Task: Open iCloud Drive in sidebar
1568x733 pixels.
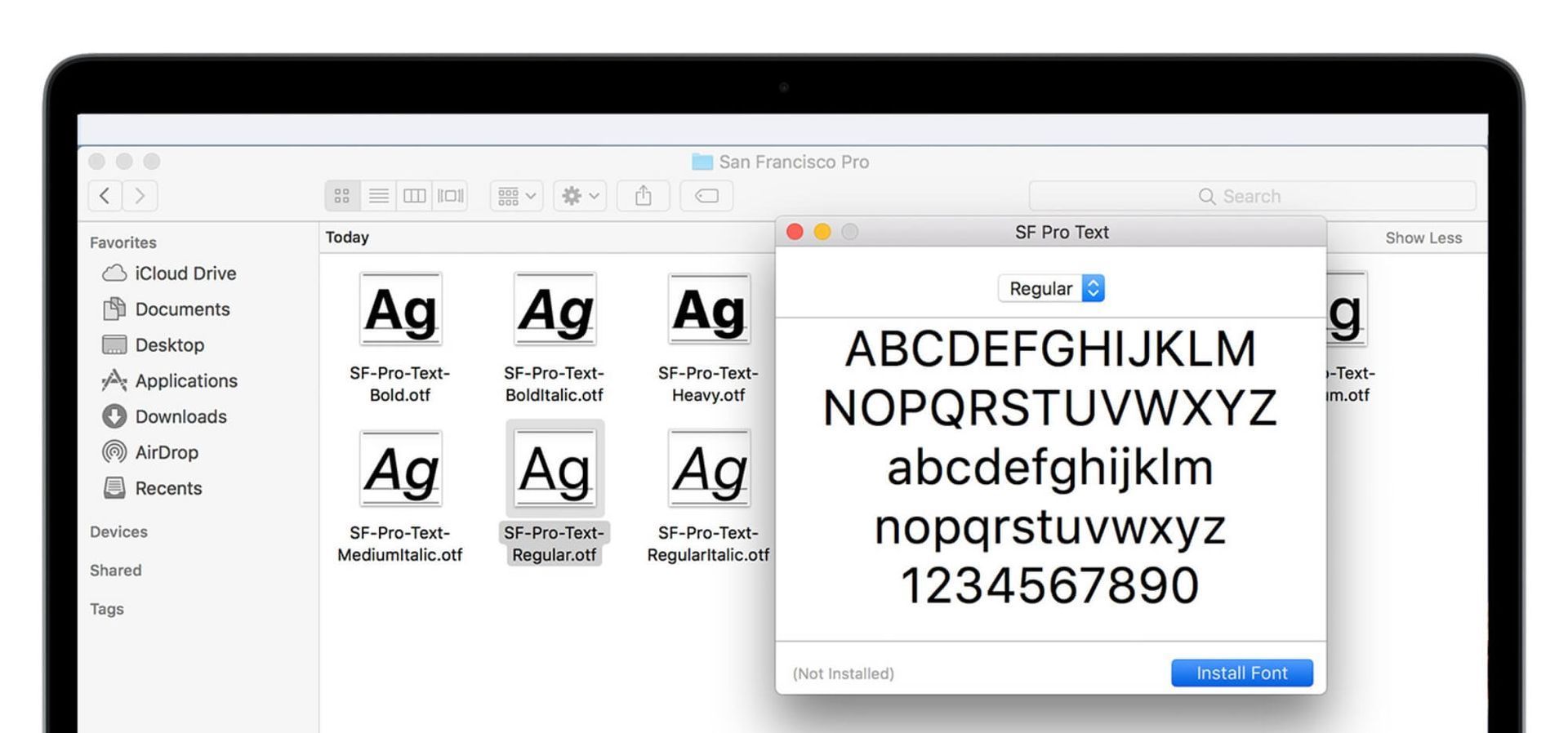Action: [x=169, y=273]
